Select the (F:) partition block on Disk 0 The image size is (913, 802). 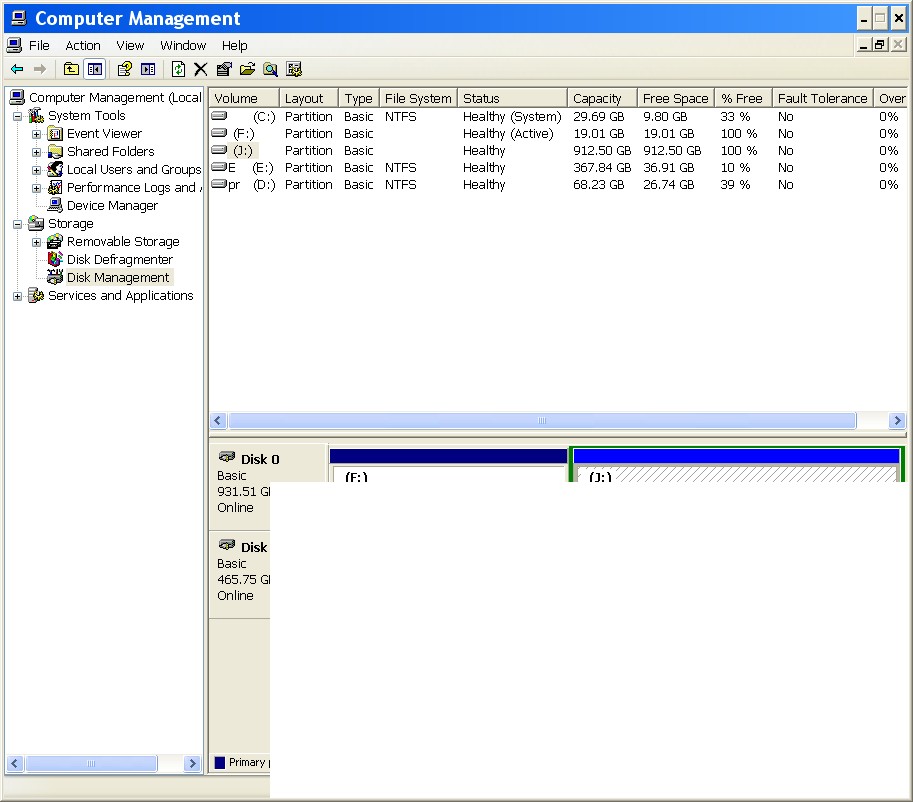click(448, 465)
